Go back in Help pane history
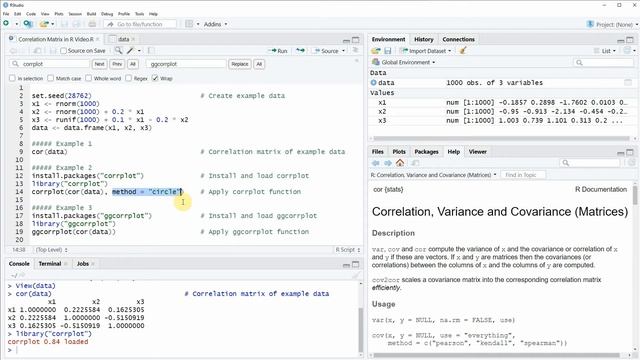The image size is (640, 360). [x=376, y=163]
